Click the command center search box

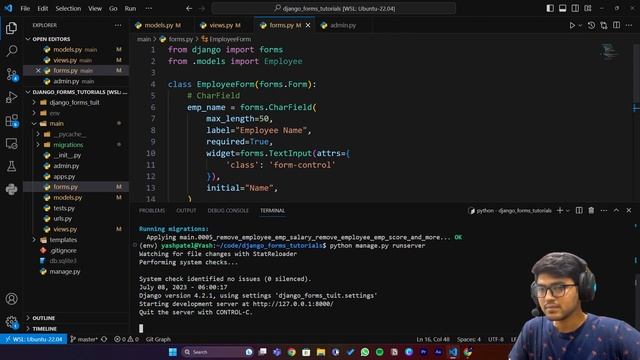(x=334, y=8)
